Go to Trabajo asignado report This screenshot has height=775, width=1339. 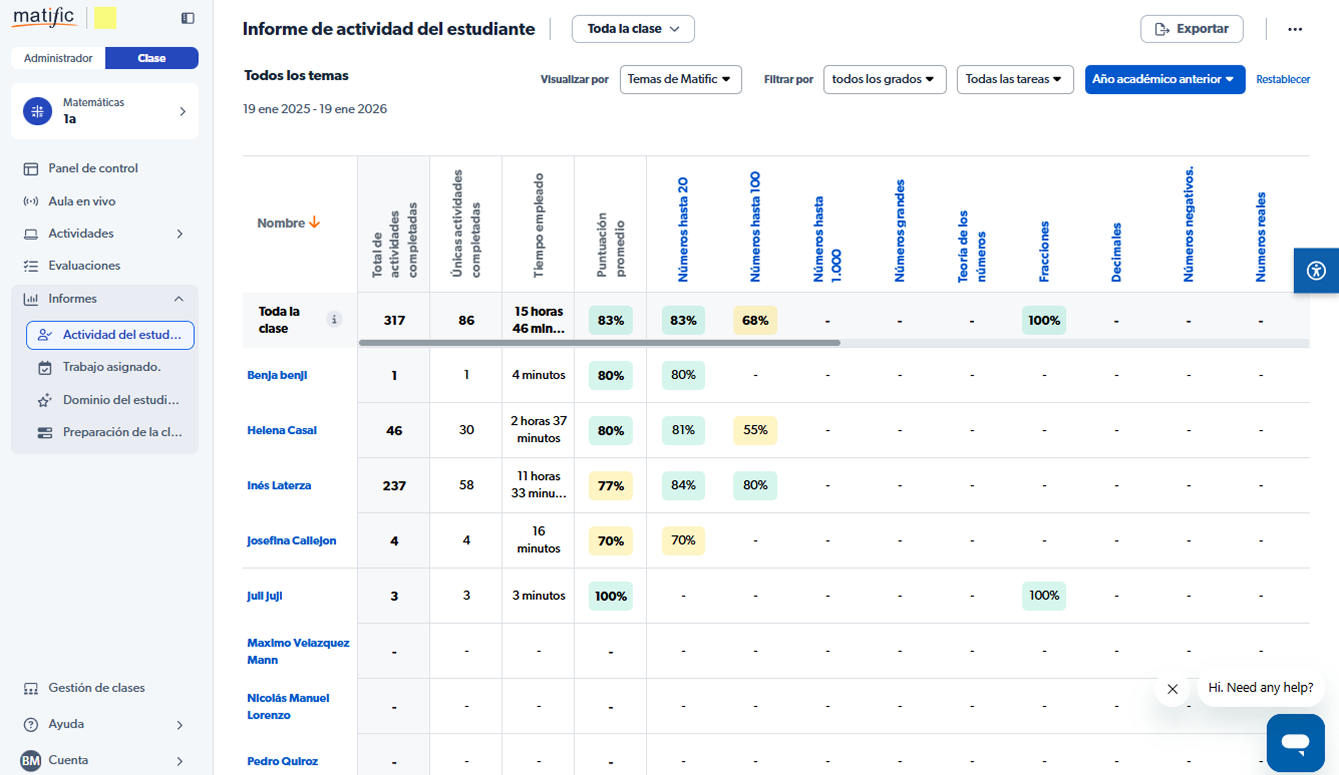click(111, 367)
